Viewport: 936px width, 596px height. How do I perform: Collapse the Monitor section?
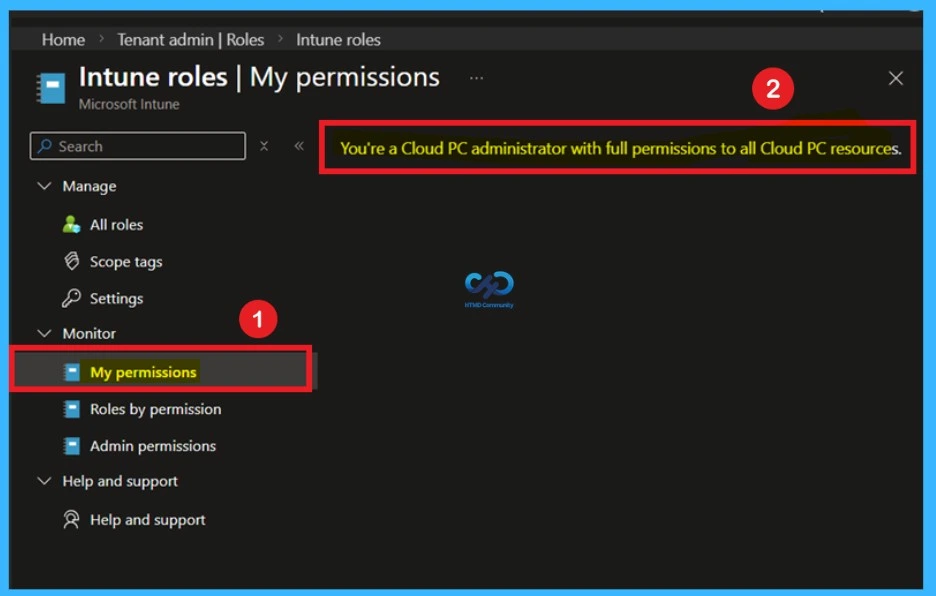point(44,333)
